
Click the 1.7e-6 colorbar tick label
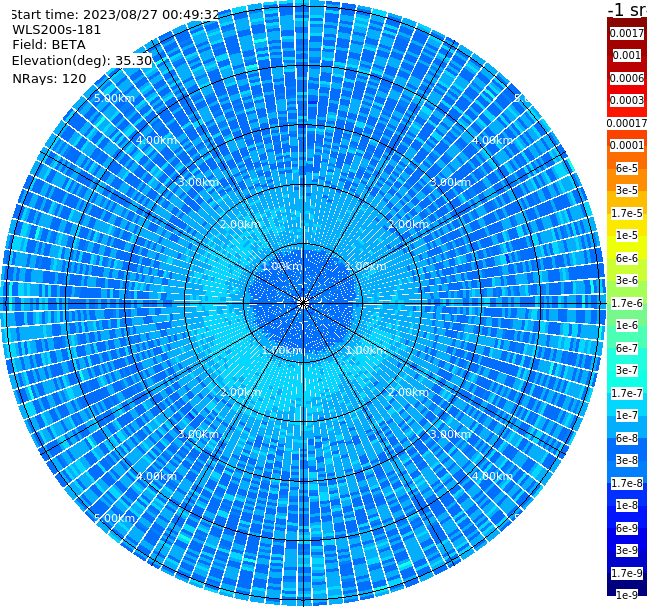click(627, 303)
